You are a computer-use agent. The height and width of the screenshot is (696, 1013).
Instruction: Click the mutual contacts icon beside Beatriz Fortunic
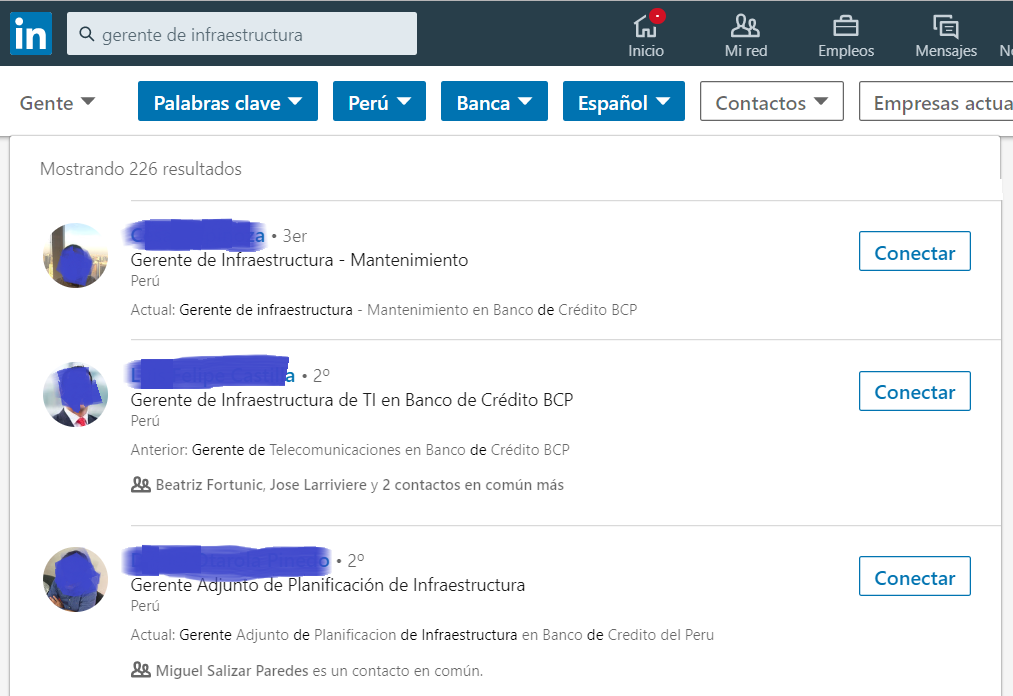[x=141, y=485]
